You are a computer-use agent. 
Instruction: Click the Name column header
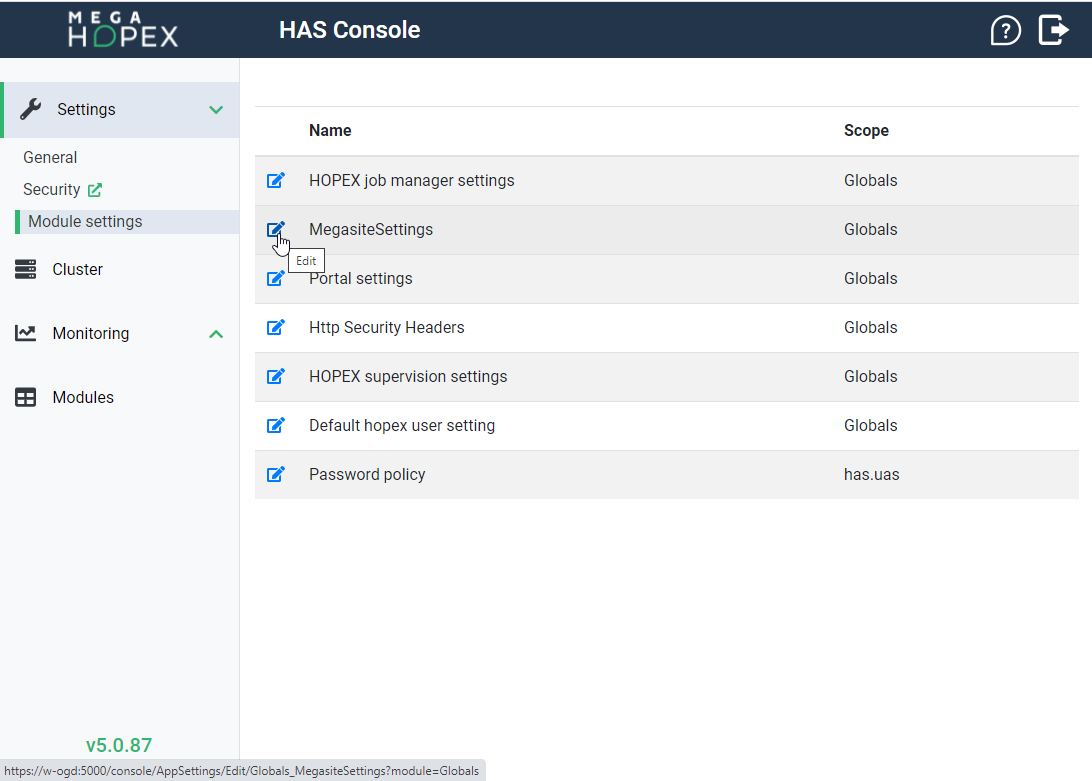(330, 131)
